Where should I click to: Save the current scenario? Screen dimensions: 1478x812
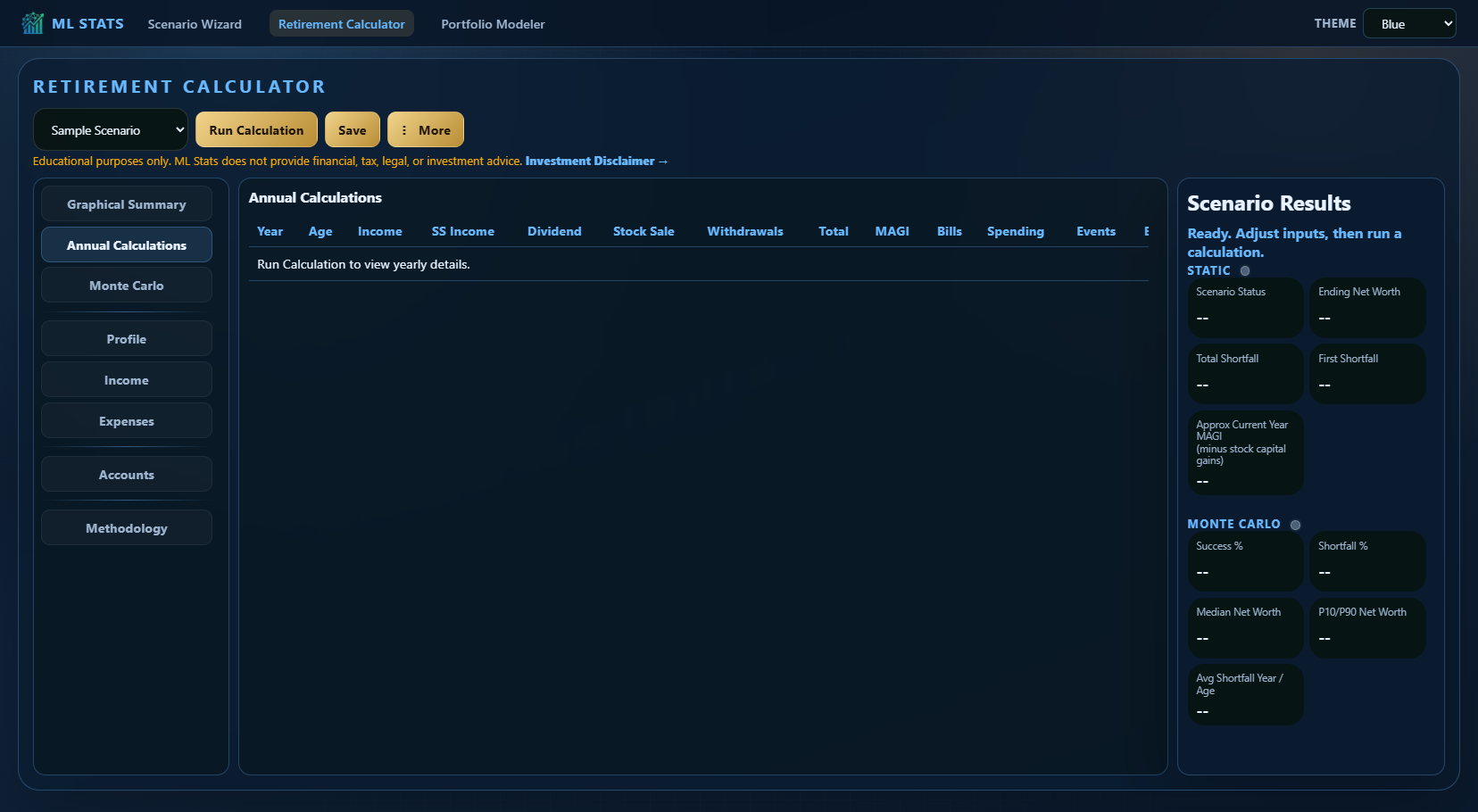click(x=353, y=130)
